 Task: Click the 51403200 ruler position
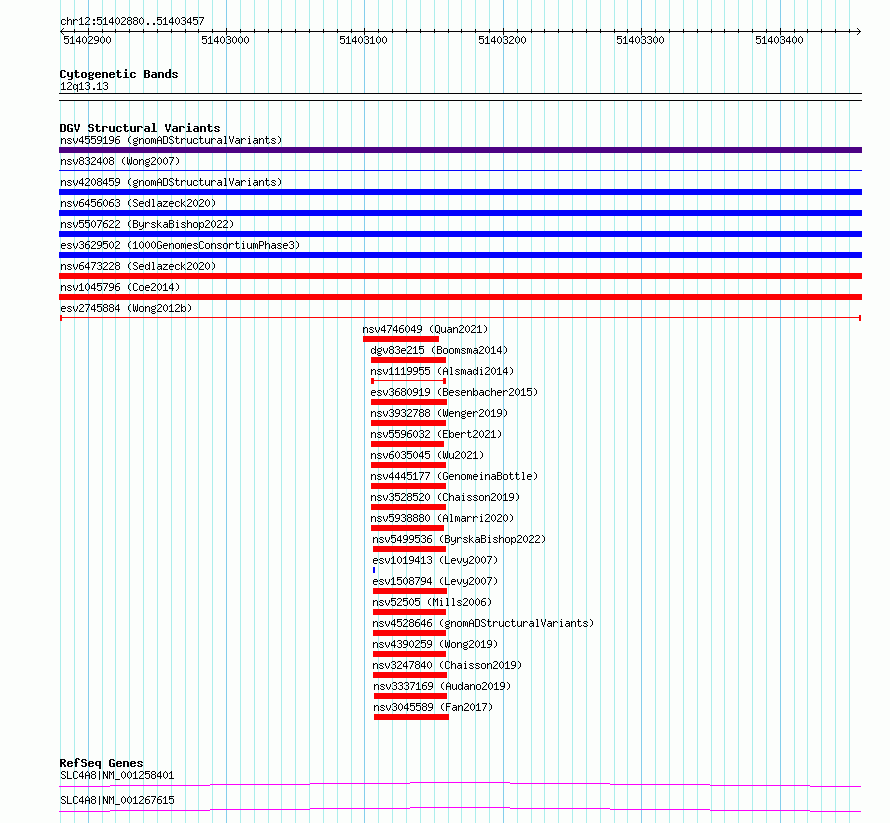502,40
